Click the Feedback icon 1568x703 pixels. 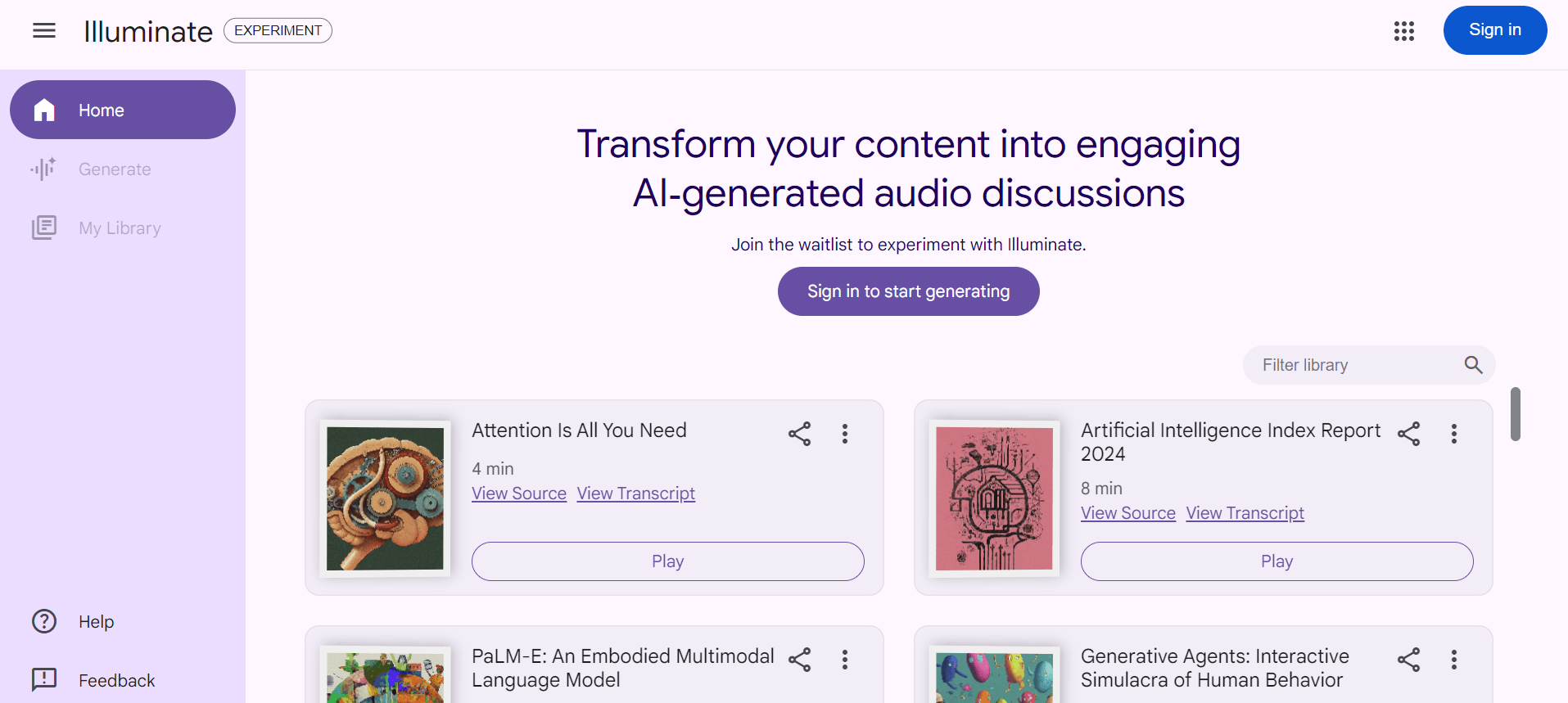pyautogui.click(x=44, y=679)
